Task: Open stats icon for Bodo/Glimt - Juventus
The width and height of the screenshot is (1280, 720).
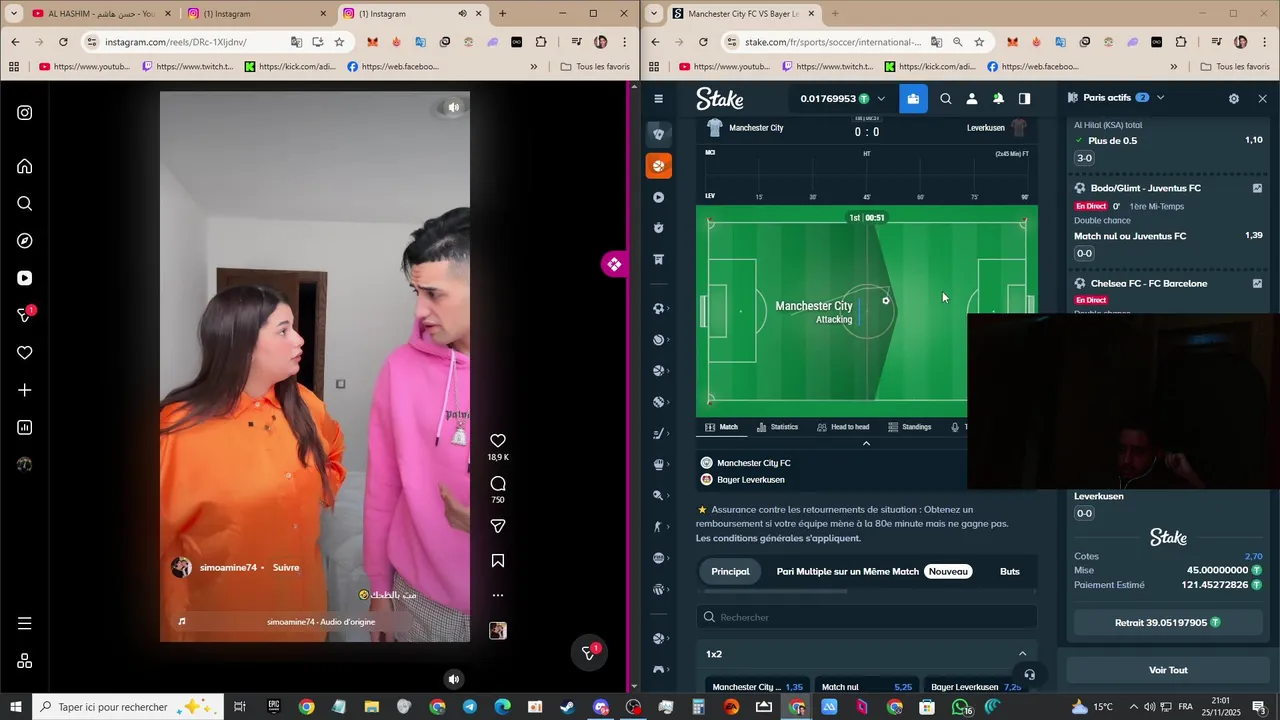Action: coord(1257,188)
